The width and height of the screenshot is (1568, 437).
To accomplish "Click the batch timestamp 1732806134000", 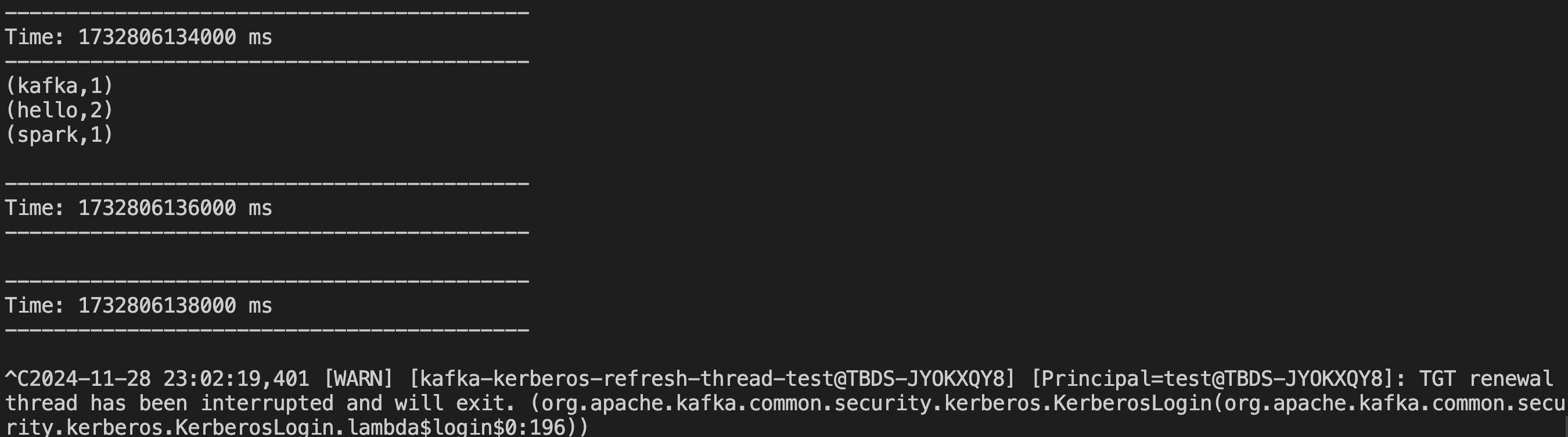I will [156, 37].
